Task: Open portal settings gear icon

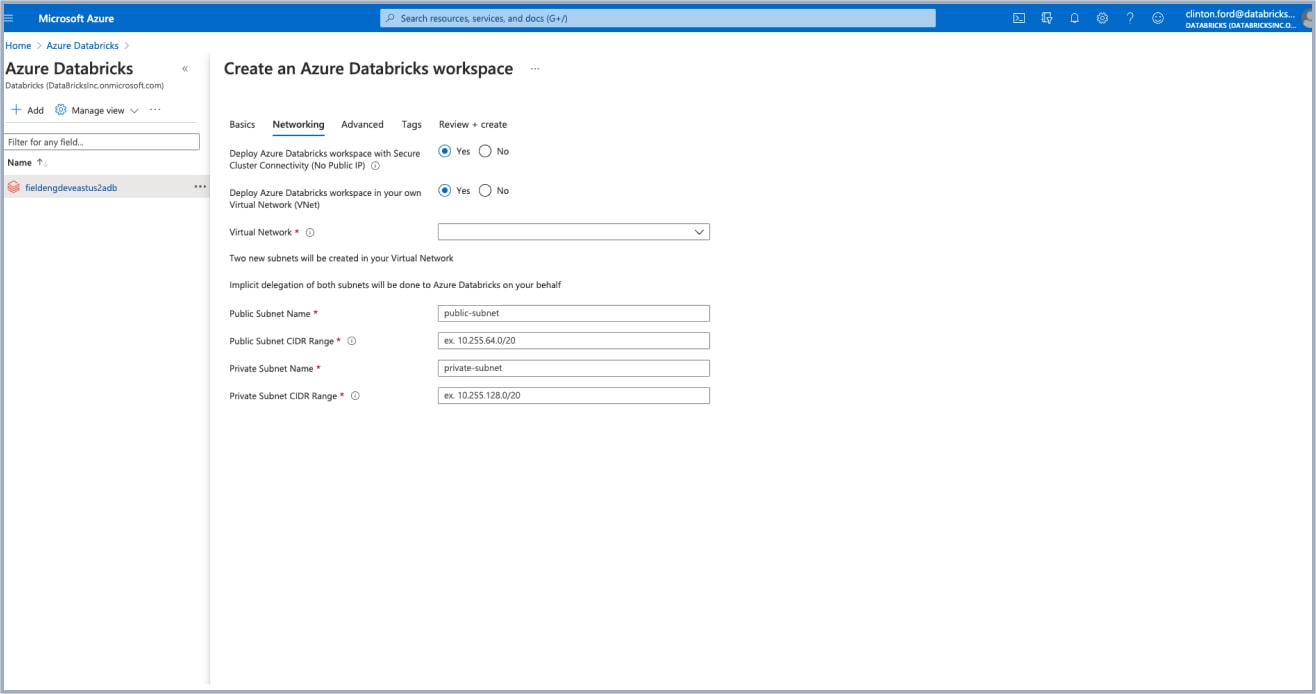Action: click(1102, 18)
